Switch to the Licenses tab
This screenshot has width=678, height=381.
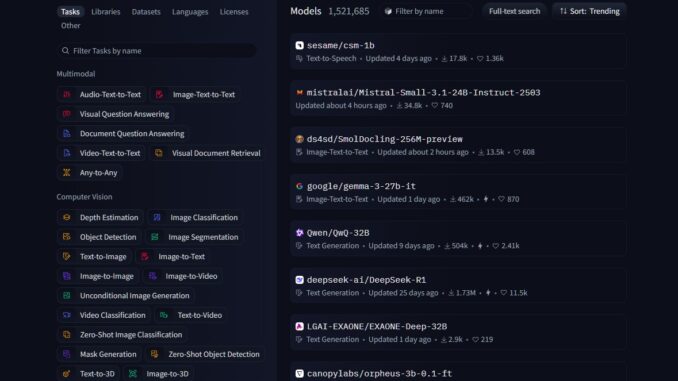pyautogui.click(x=234, y=12)
